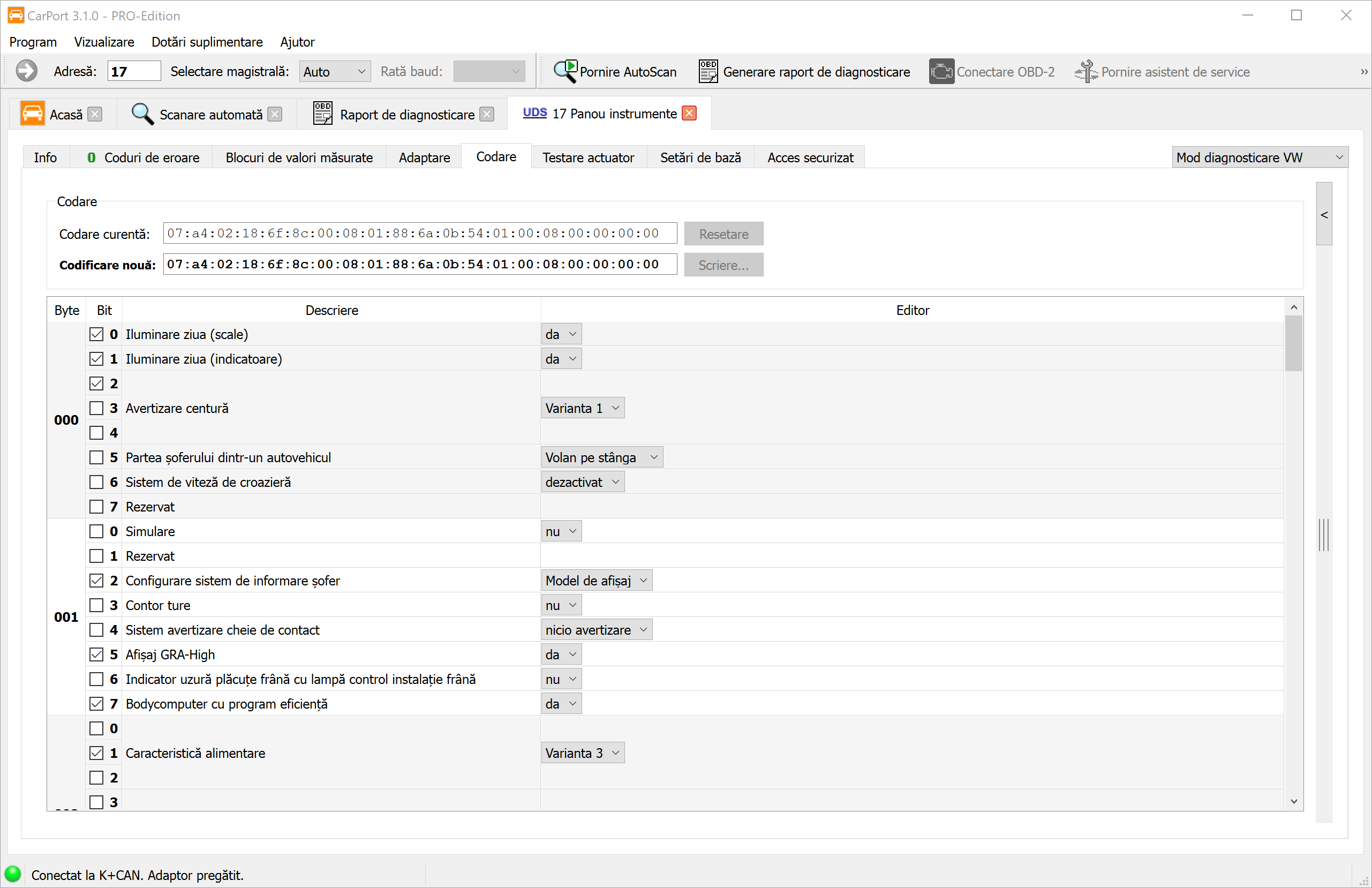
Task: Click the Conectare OBD-2 engine icon
Action: pyautogui.click(x=941, y=72)
